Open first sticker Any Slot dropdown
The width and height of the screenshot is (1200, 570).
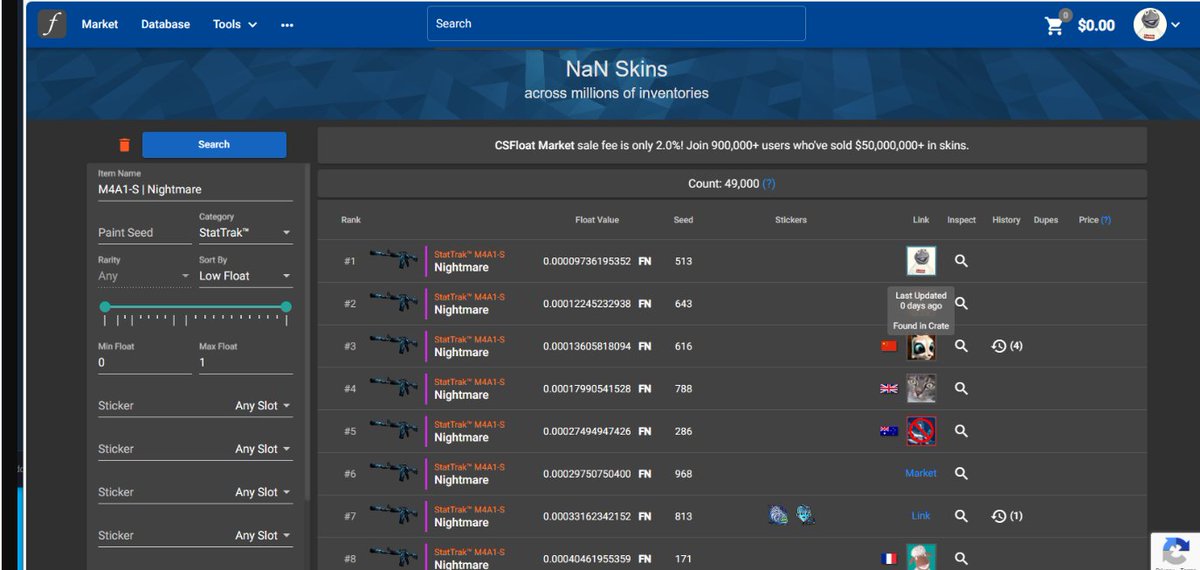[264, 406]
